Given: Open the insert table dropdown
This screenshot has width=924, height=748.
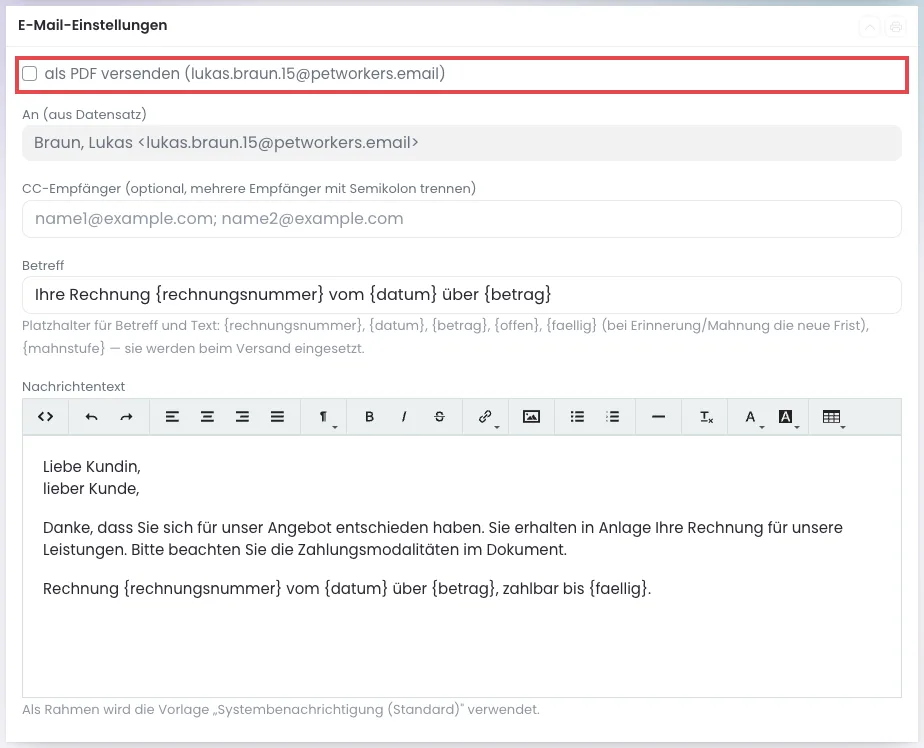Looking at the screenshot, I should [x=832, y=417].
